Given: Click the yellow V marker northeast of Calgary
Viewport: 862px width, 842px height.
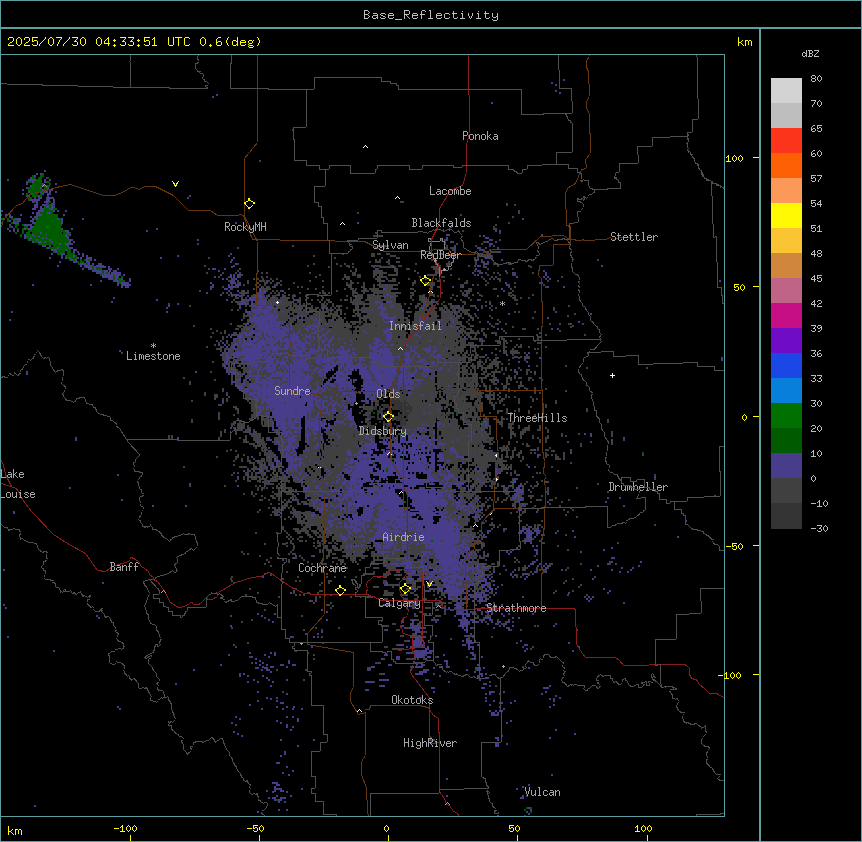Looking at the screenshot, I should tap(429, 584).
